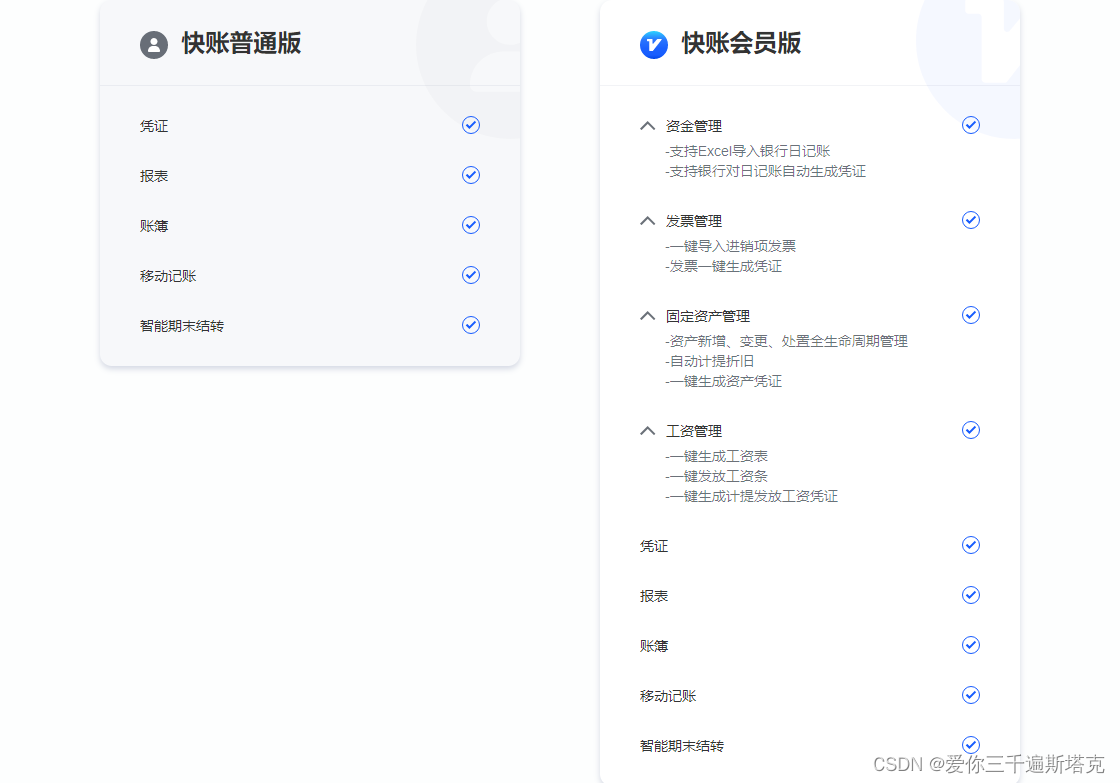Click the line 发票一键生成凭证
The height and width of the screenshot is (783, 1120).
[724, 266]
